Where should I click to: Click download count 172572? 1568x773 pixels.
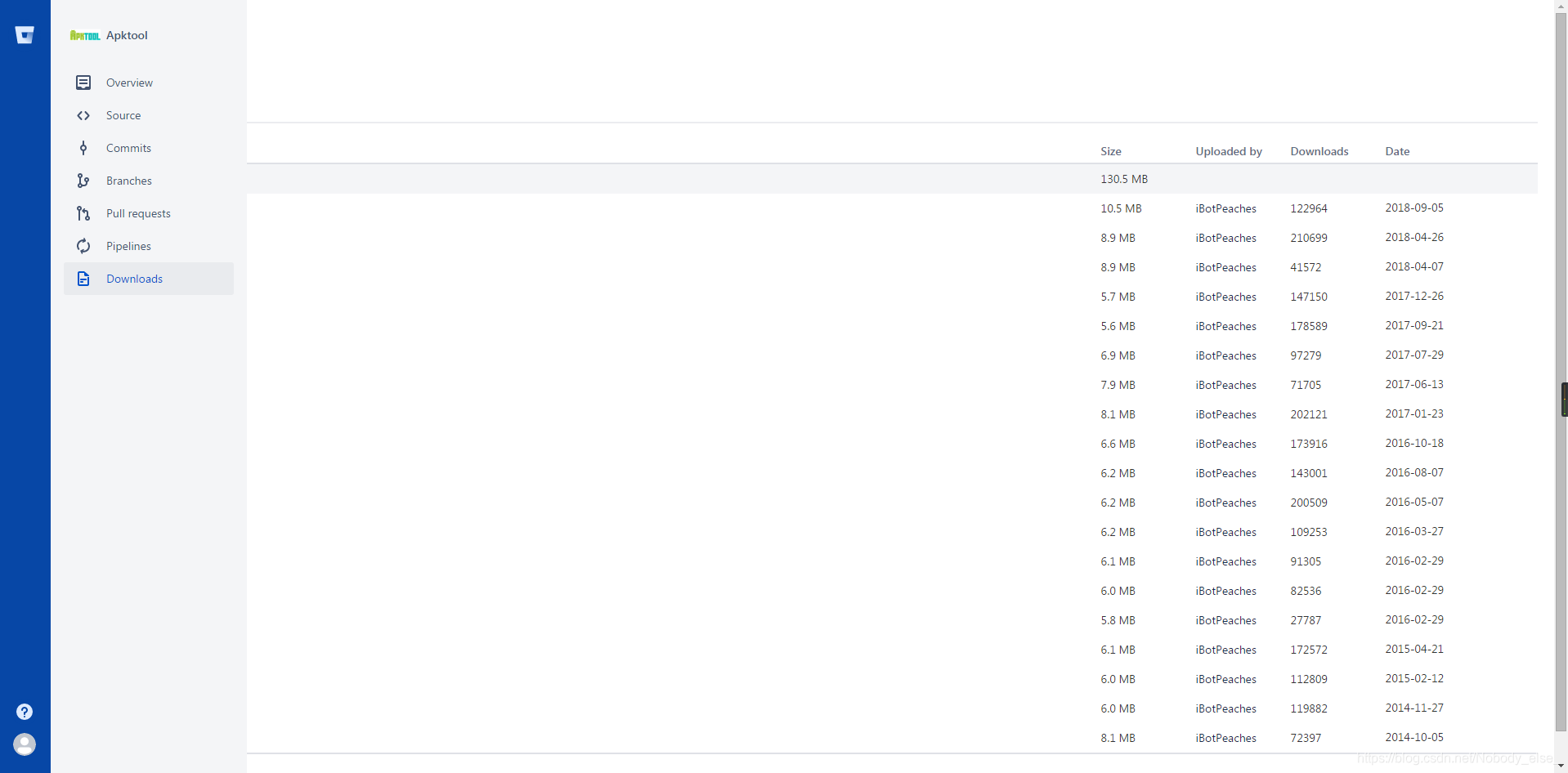(x=1309, y=650)
